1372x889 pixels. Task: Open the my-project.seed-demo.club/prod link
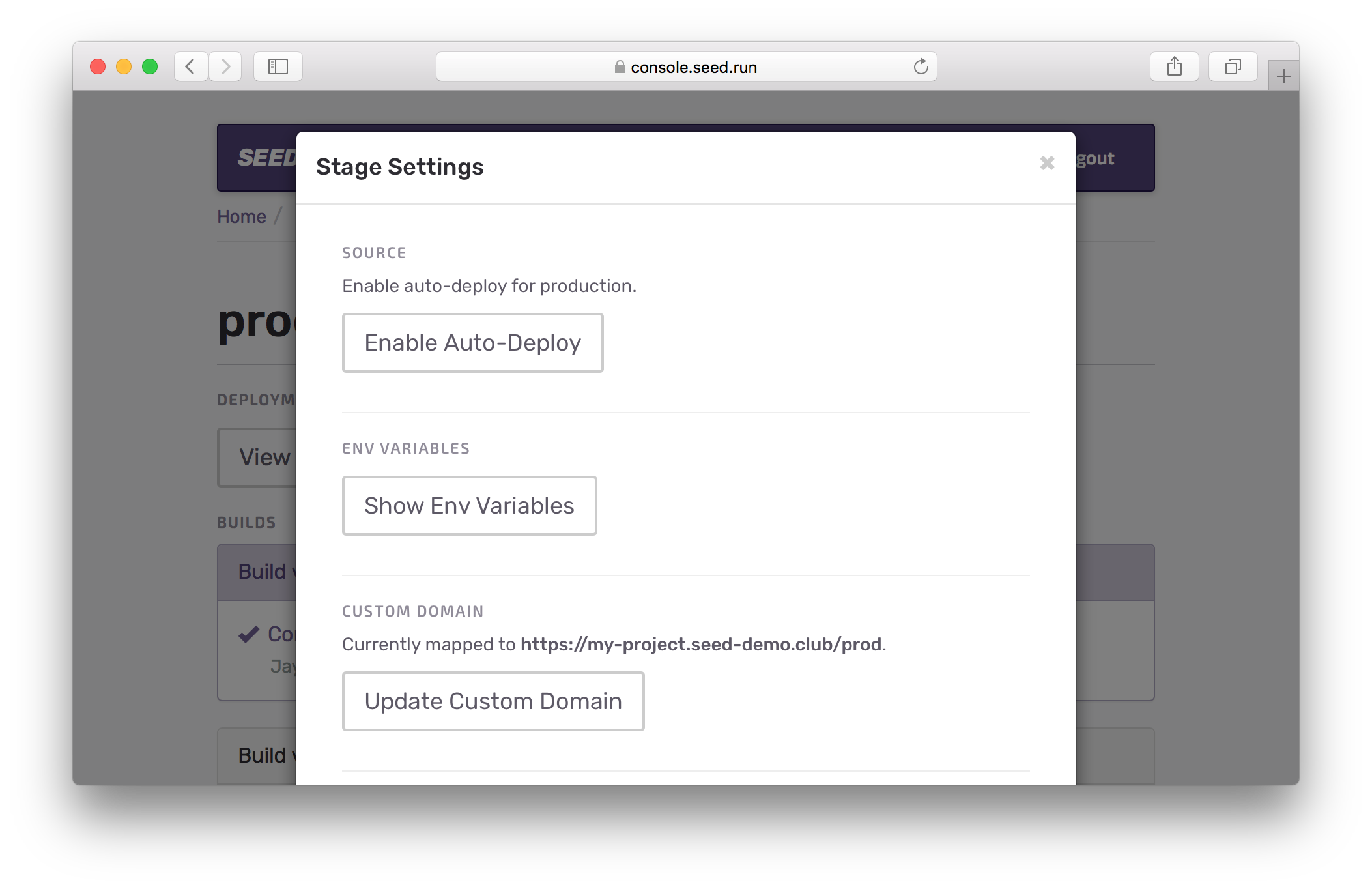[702, 644]
